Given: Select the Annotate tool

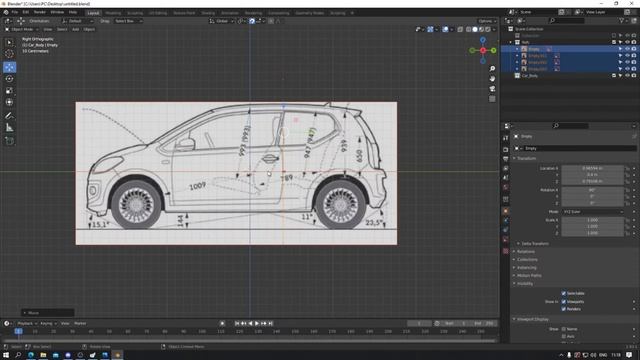Looking at the screenshot, I should tap(9, 116).
